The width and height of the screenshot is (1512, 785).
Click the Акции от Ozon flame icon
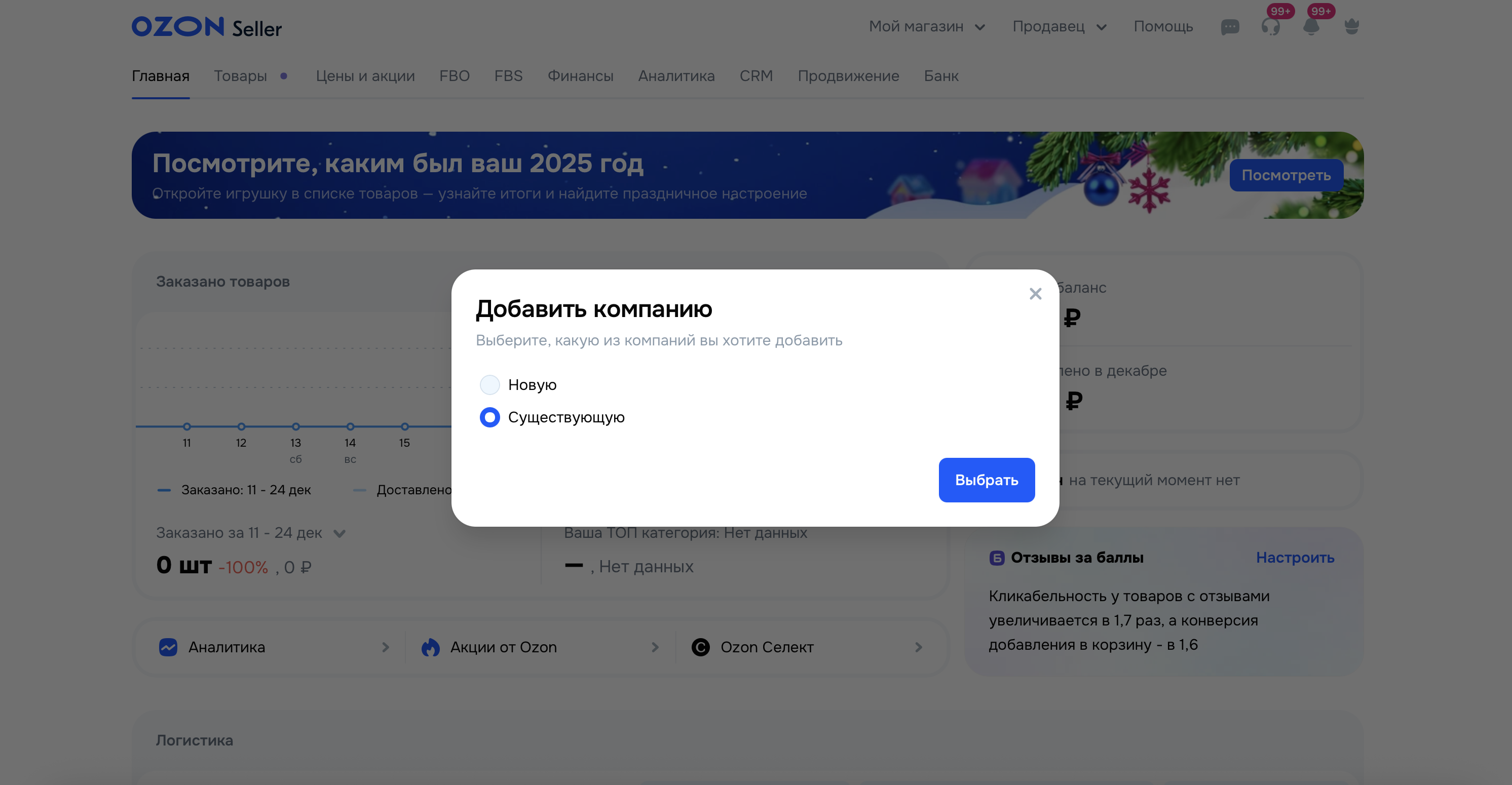click(x=430, y=647)
